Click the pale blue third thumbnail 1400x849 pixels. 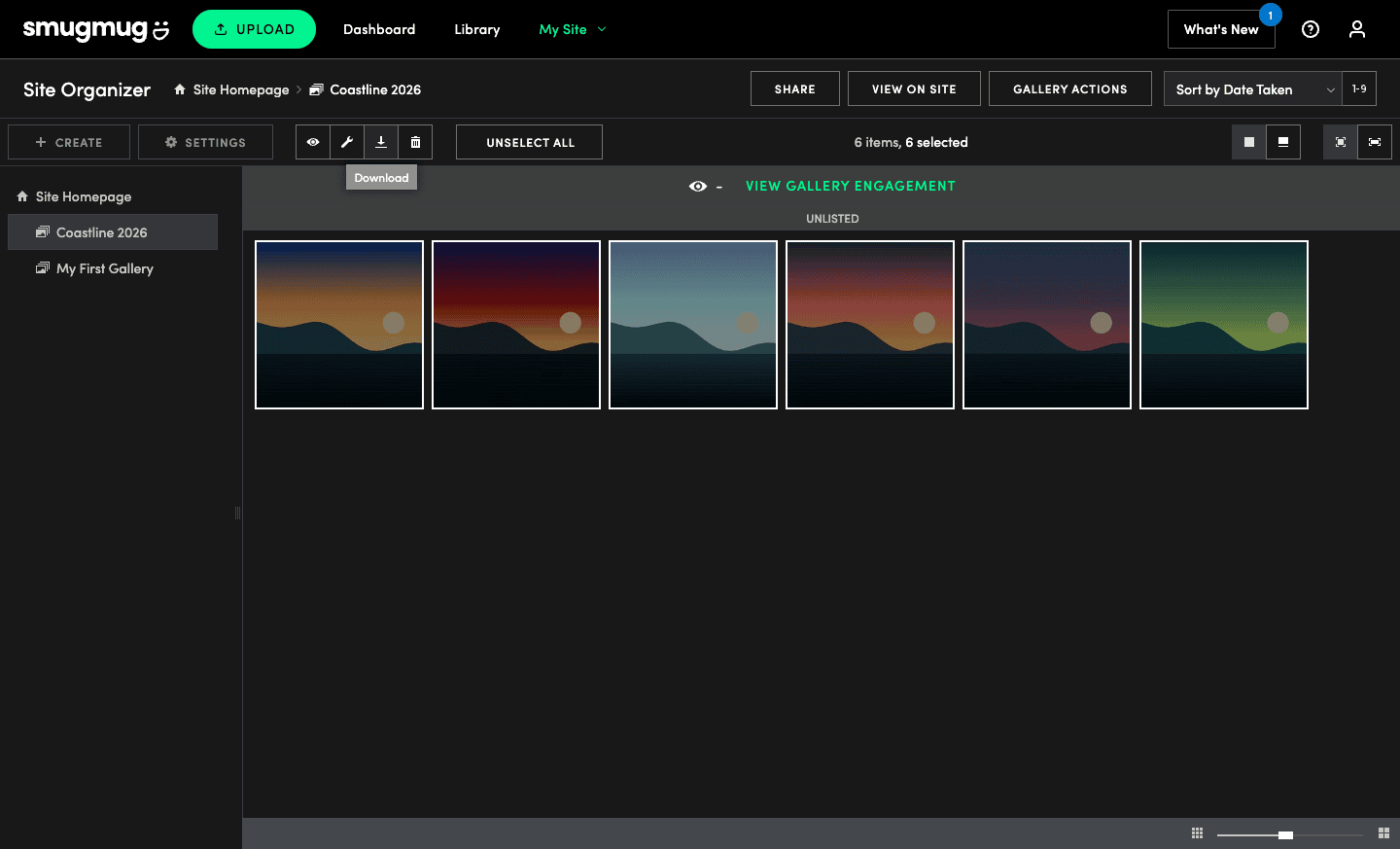[693, 325]
